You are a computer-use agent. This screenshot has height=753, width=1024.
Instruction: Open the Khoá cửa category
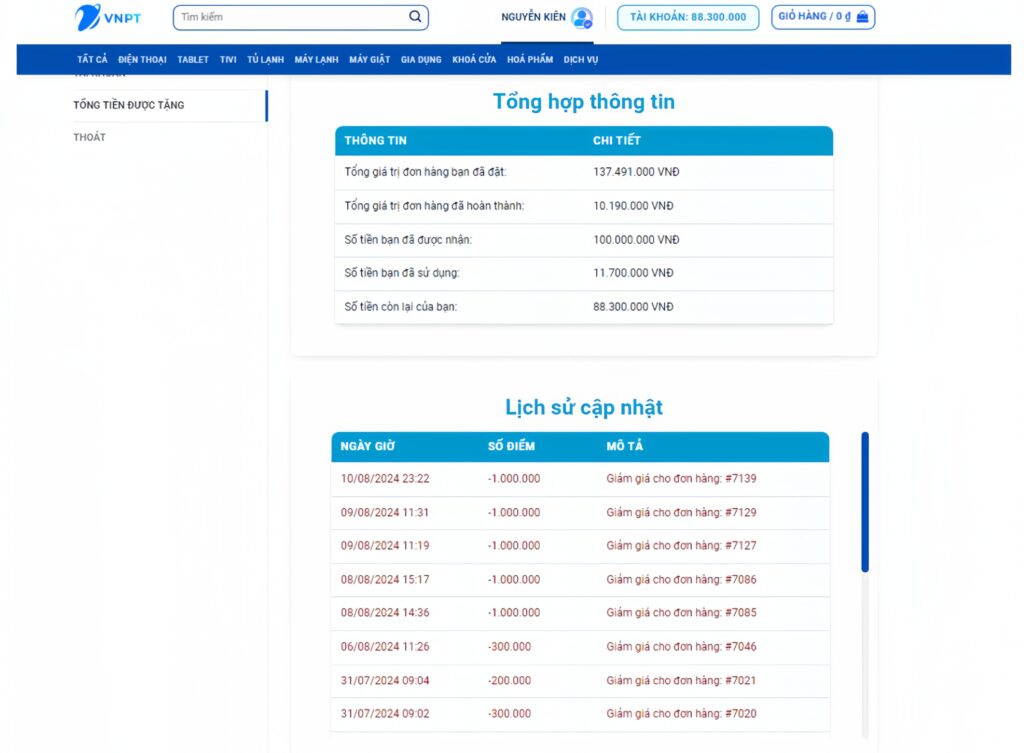pos(474,60)
